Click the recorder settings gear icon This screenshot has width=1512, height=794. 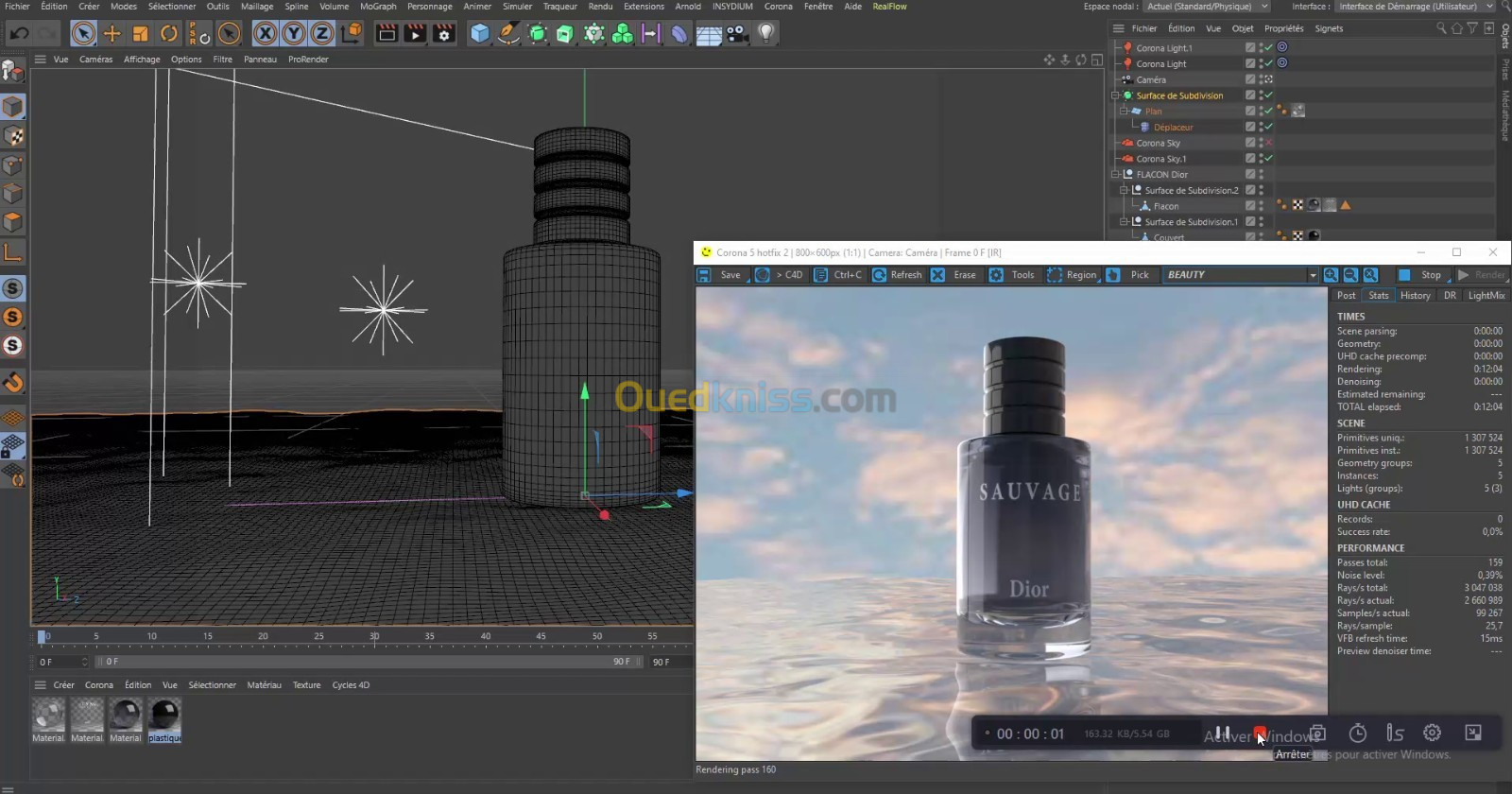point(1432,733)
